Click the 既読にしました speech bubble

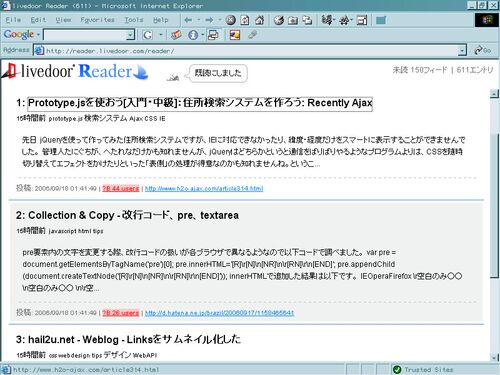[218, 73]
